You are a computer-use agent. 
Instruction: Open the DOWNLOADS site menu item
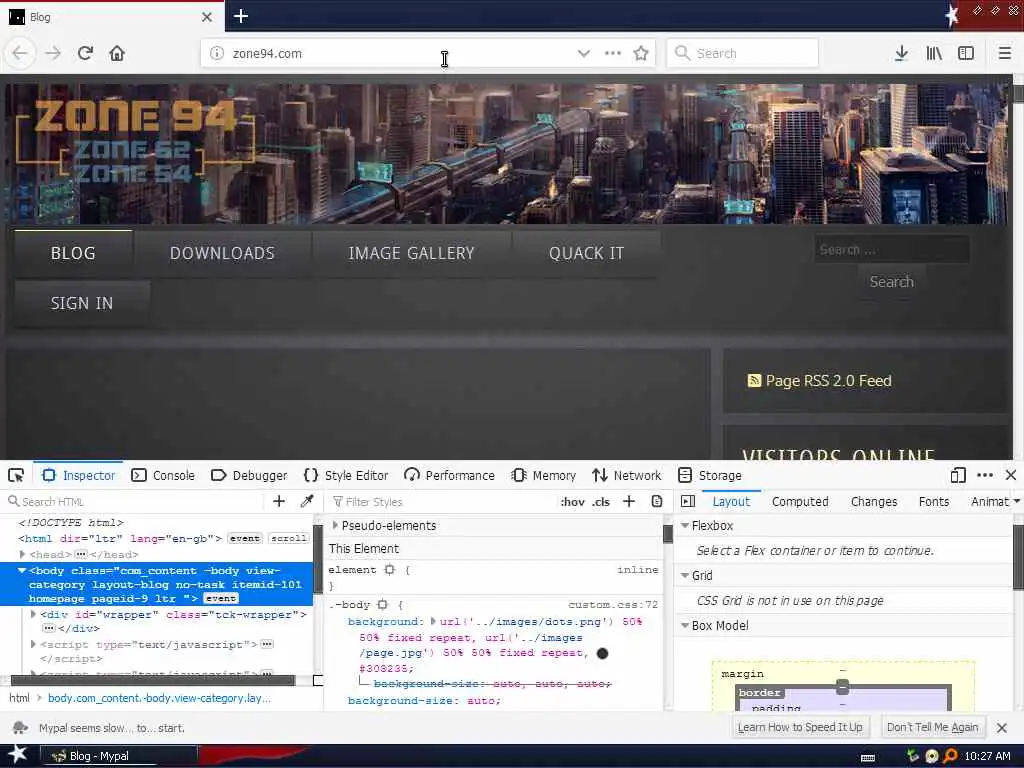click(222, 253)
